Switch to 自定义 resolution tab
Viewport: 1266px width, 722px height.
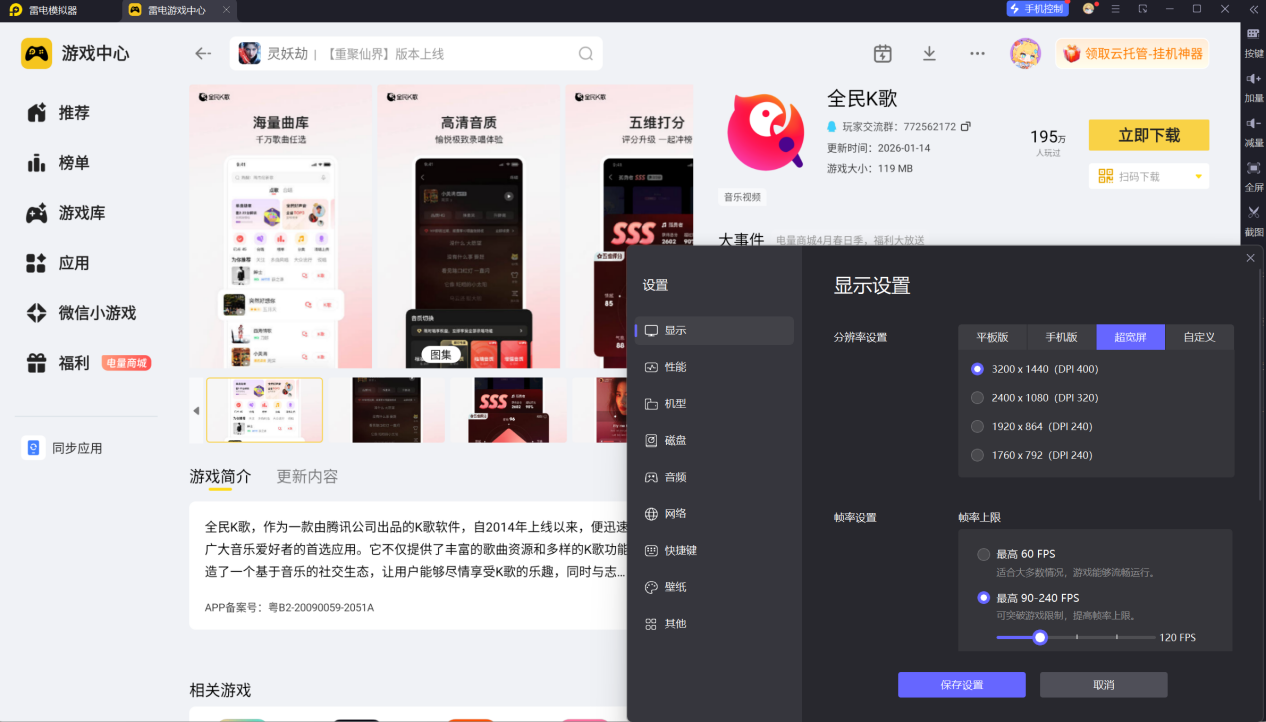pos(1199,337)
